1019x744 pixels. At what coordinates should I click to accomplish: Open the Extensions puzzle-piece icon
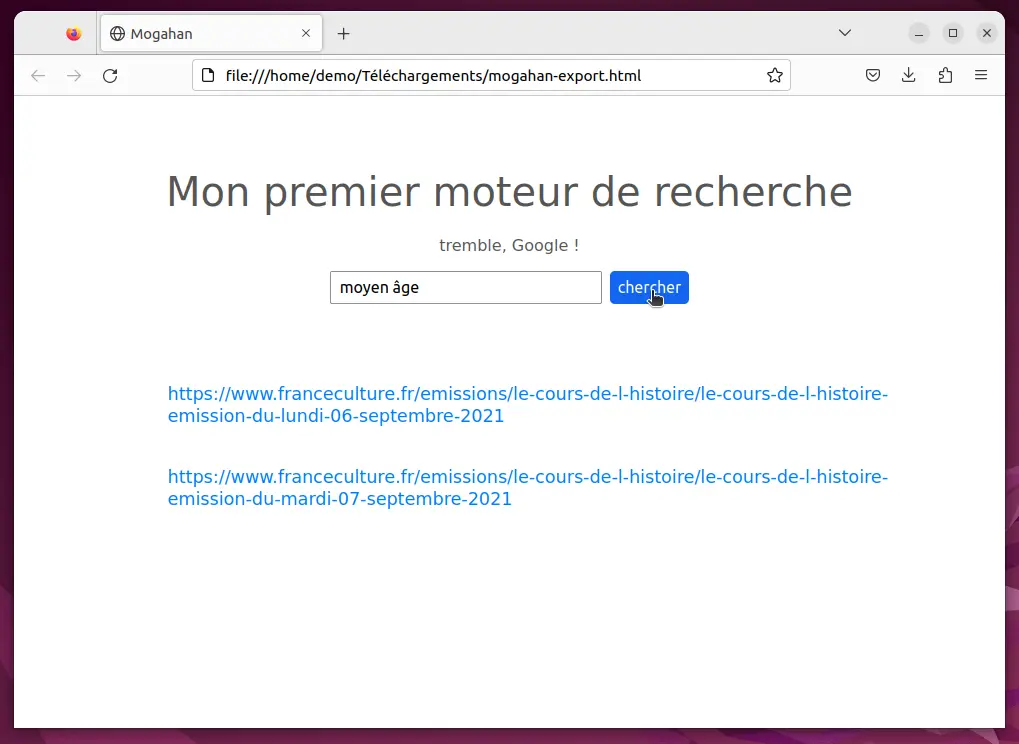[945, 75]
